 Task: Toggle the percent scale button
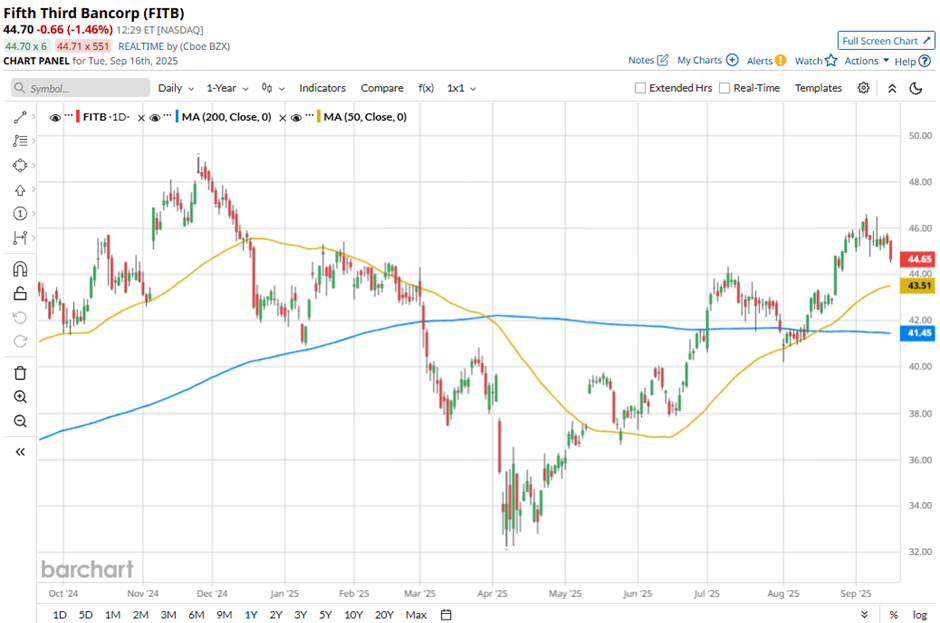894,615
